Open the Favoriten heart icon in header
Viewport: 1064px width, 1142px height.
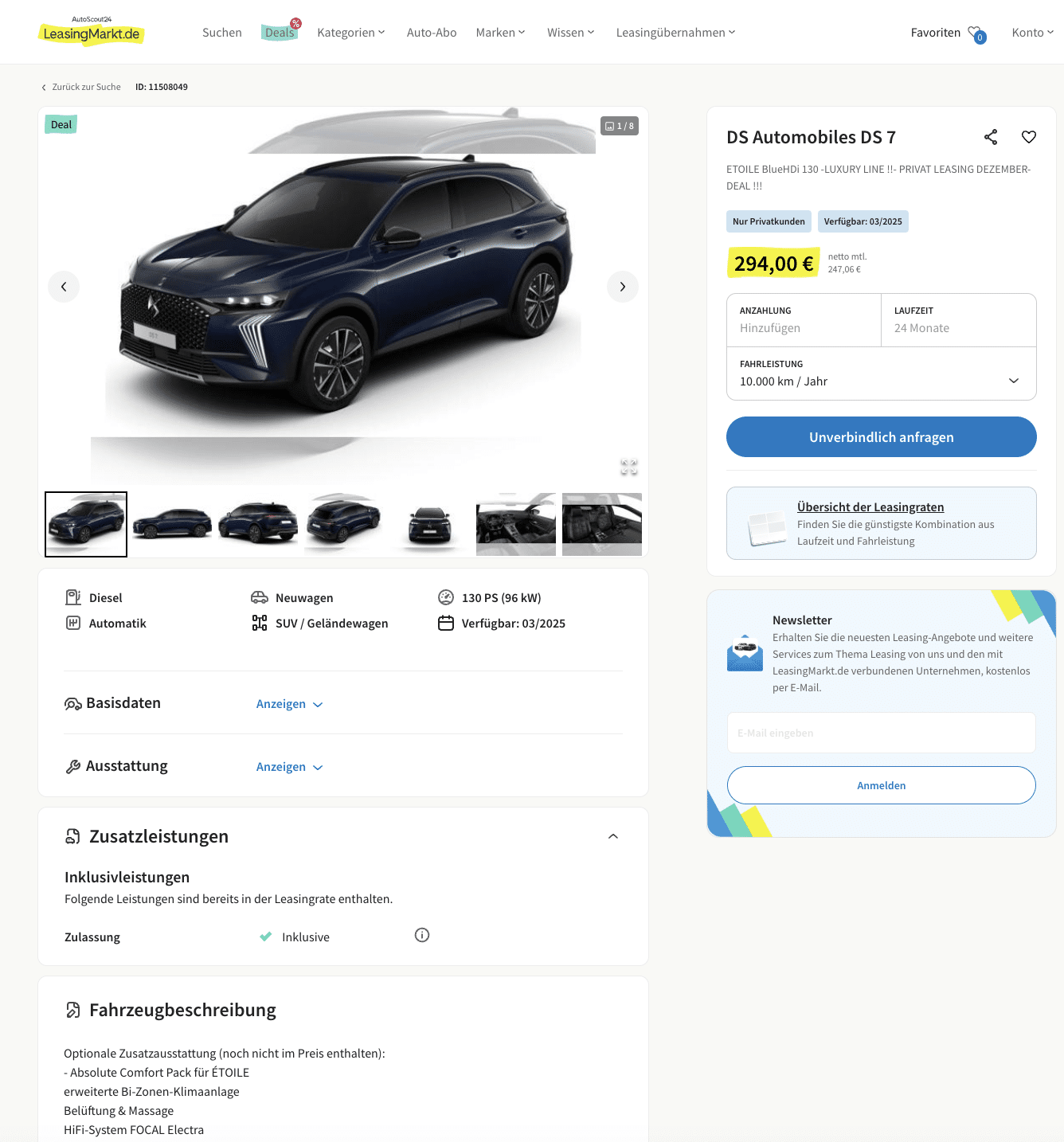point(976,33)
